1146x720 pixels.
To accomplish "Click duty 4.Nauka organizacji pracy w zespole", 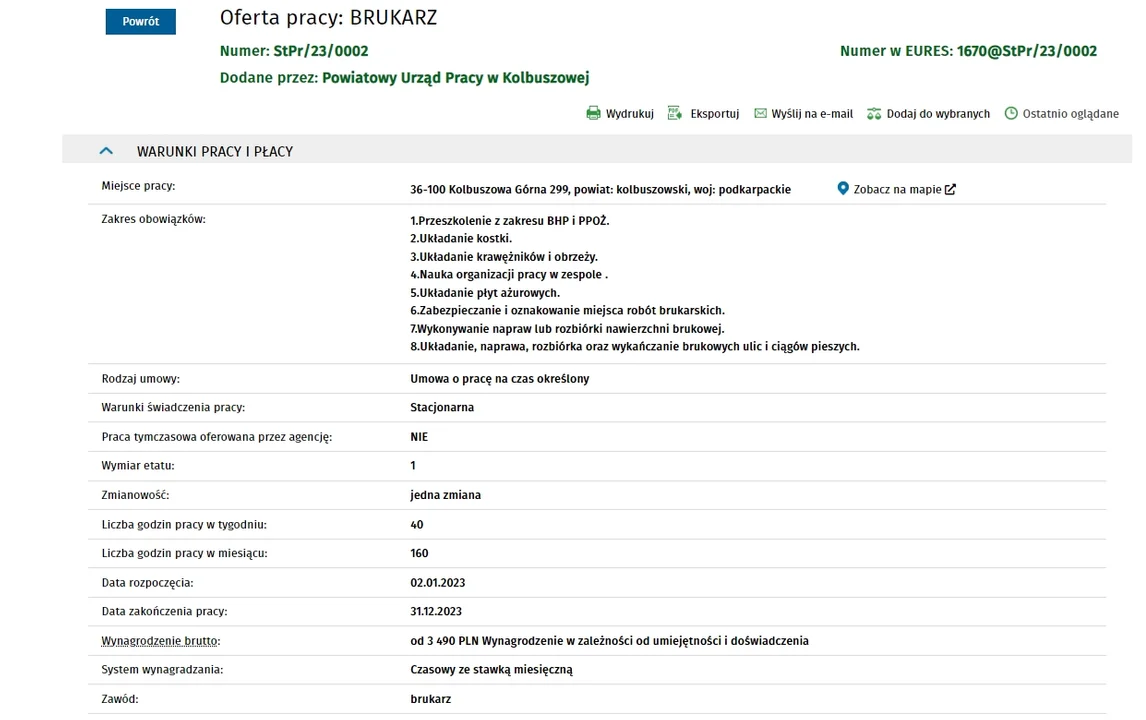I will [509, 275].
